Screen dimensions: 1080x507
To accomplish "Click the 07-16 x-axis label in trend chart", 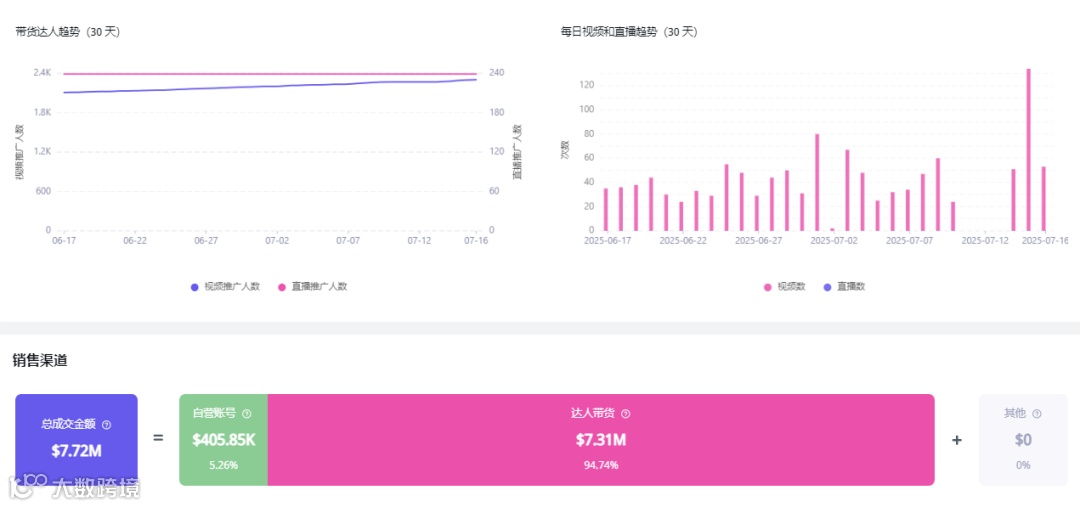I will pyautogui.click(x=476, y=240).
